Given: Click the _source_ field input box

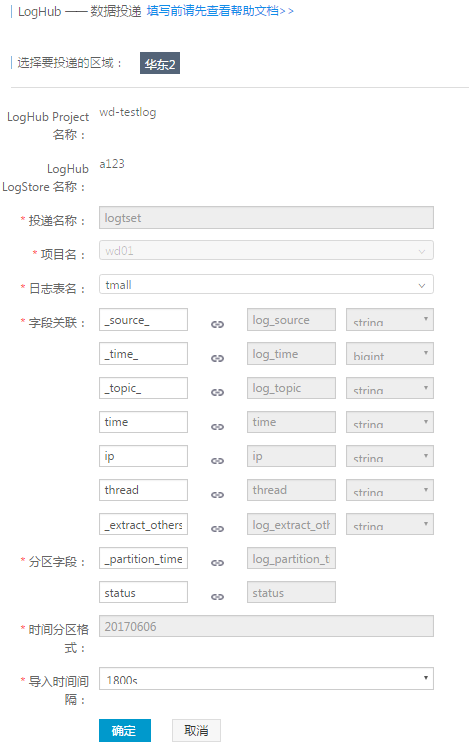Looking at the screenshot, I should pos(143,320).
